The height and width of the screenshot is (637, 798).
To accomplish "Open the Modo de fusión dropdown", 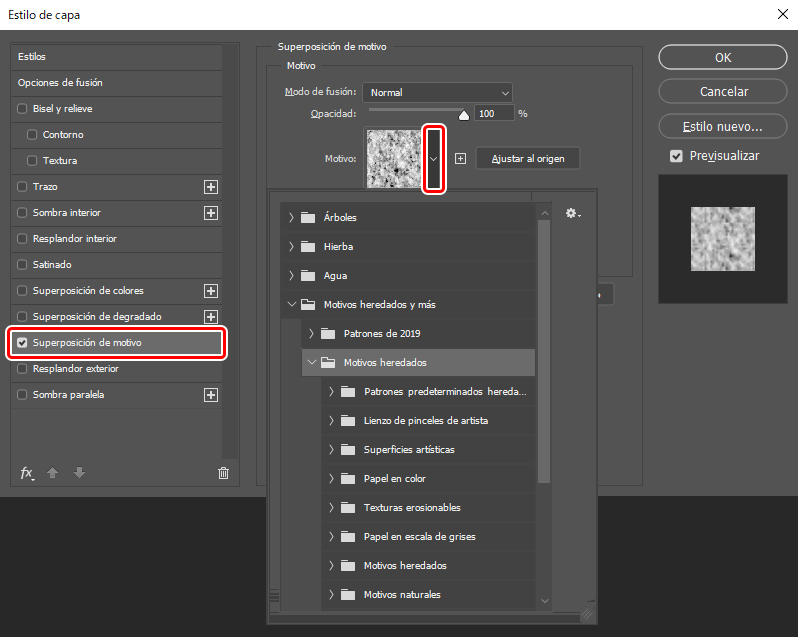I will [437, 92].
